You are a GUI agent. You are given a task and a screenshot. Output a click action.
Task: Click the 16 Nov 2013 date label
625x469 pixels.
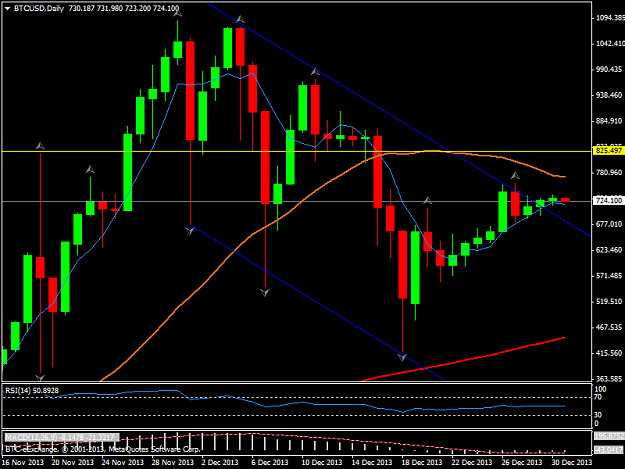coord(23,462)
